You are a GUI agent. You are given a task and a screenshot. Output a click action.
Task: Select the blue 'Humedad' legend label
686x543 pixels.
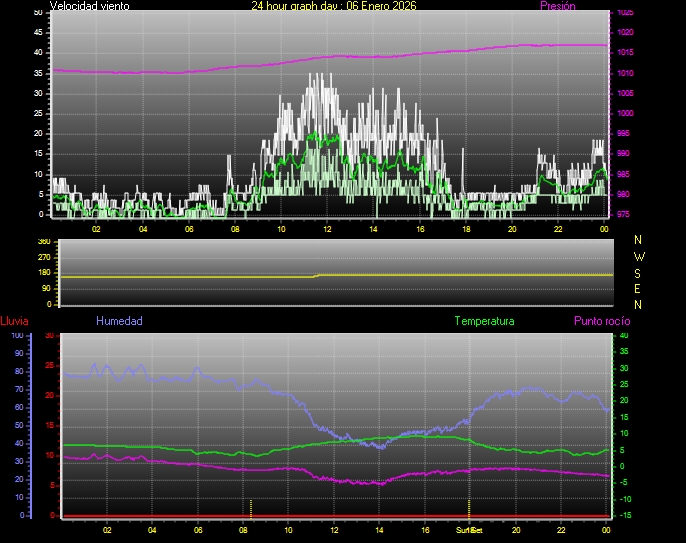coord(119,322)
